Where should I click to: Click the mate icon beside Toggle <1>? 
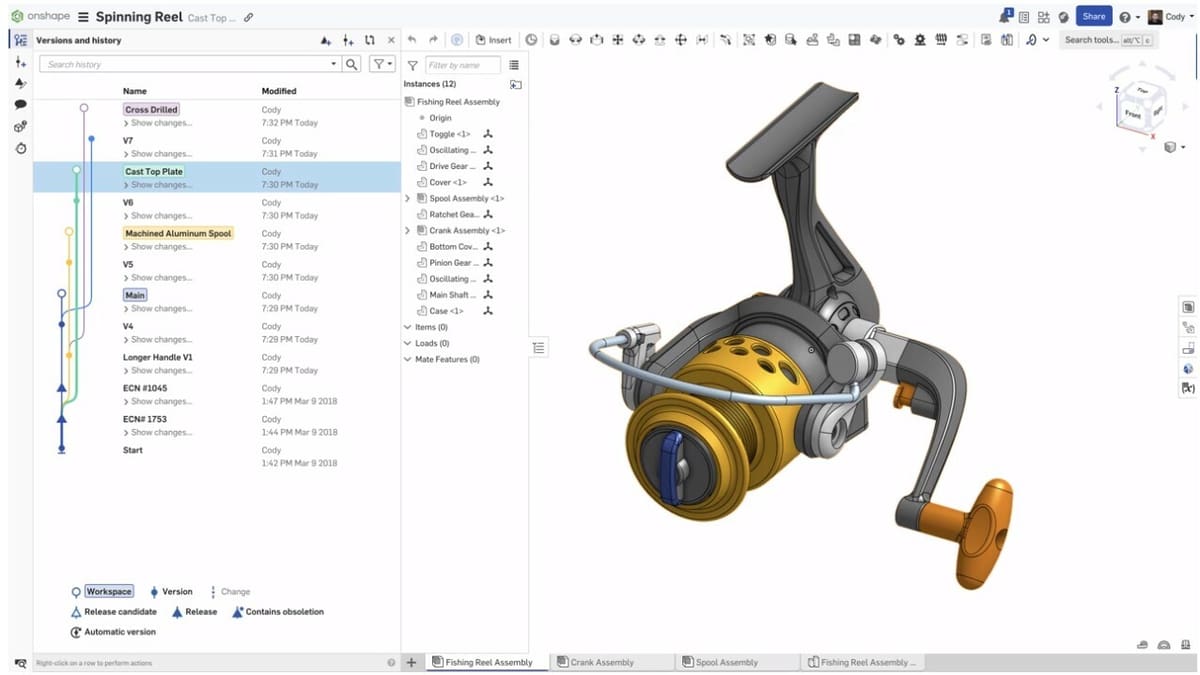tap(488, 134)
